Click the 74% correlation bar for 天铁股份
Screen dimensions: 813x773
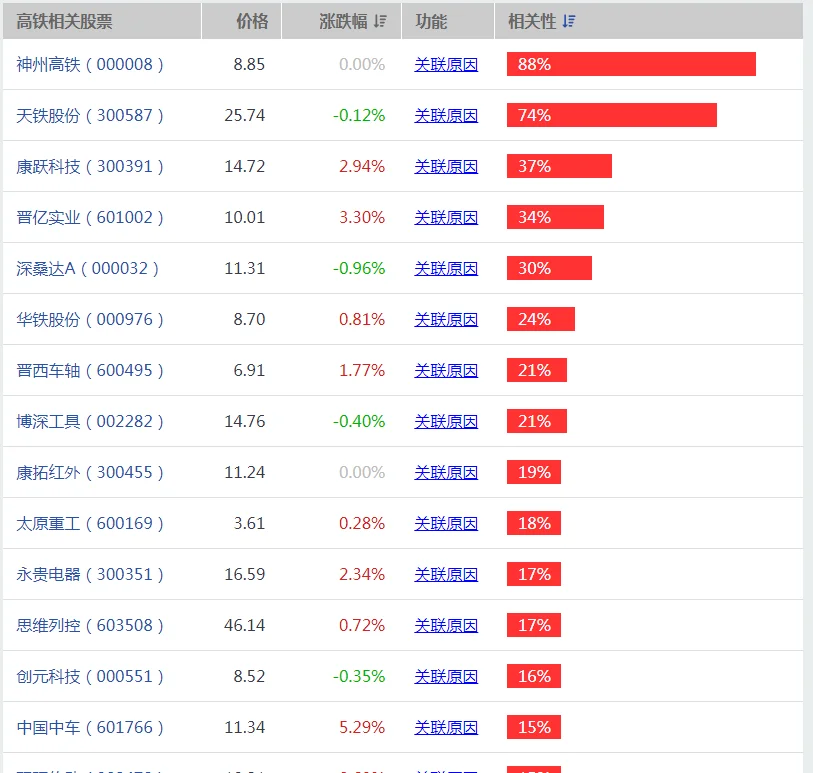612,115
